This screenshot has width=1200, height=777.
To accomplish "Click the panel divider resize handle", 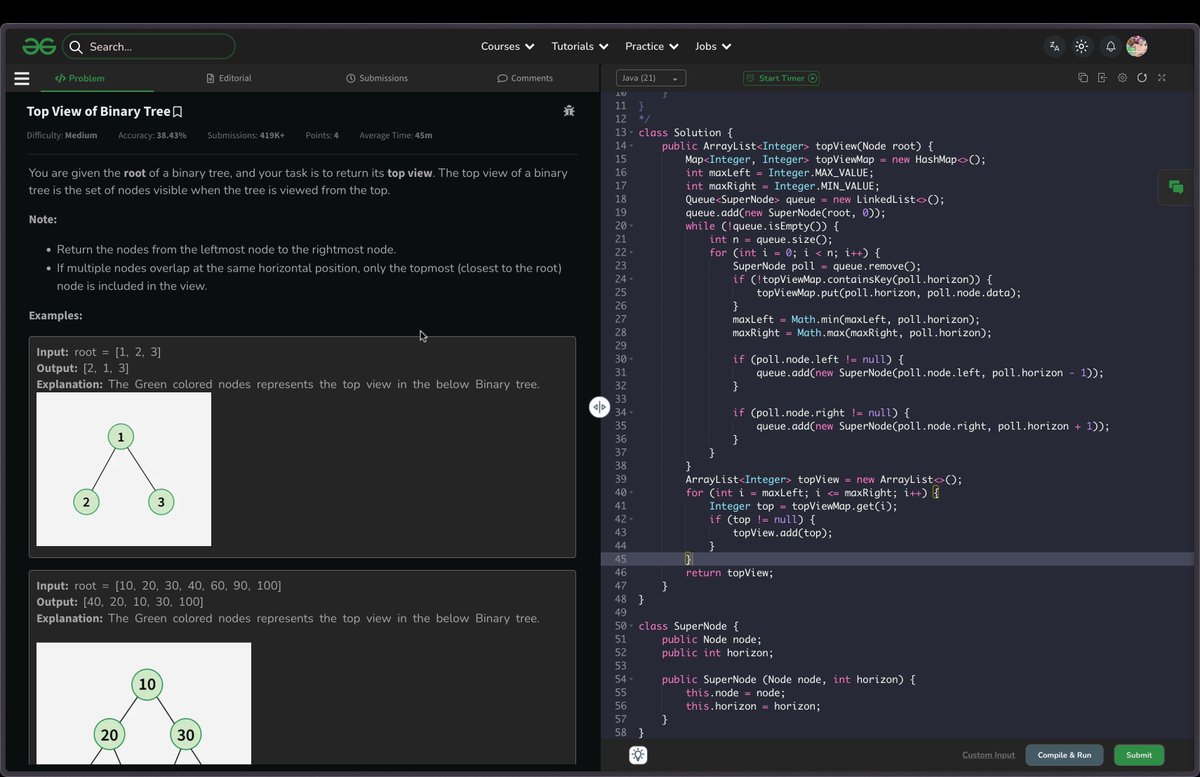I will (x=599, y=407).
